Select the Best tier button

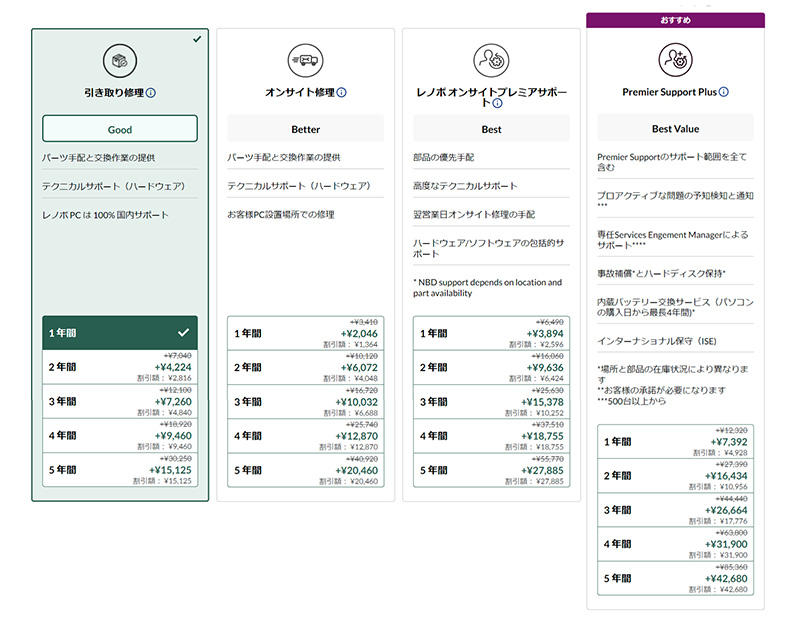(x=491, y=129)
